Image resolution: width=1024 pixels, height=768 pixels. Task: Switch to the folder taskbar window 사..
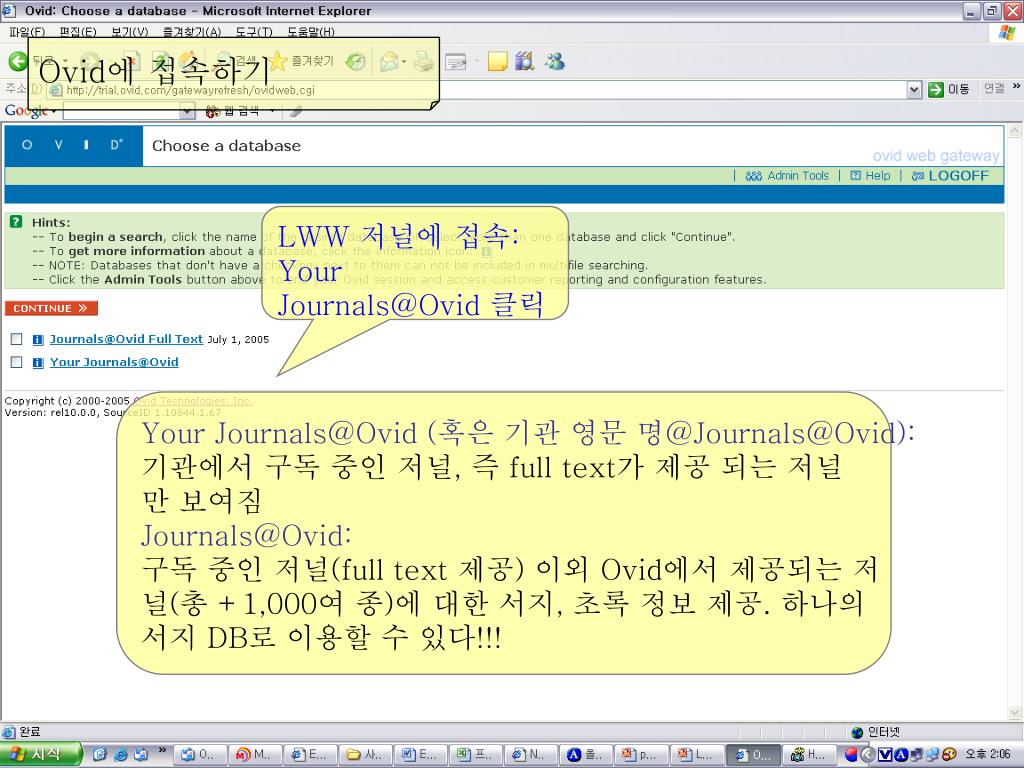366,754
